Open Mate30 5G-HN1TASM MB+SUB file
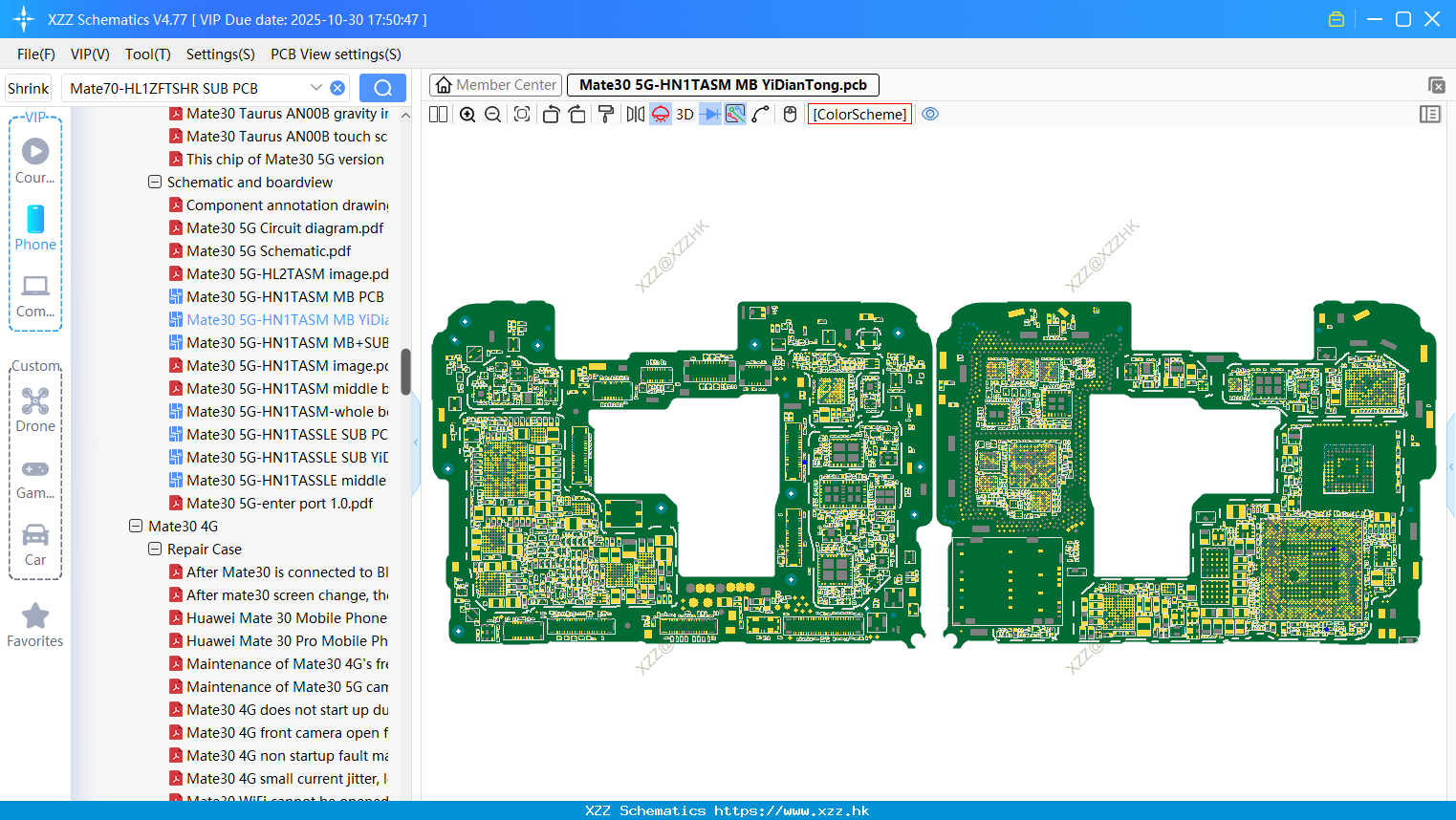The image size is (1456, 820). pos(287,342)
